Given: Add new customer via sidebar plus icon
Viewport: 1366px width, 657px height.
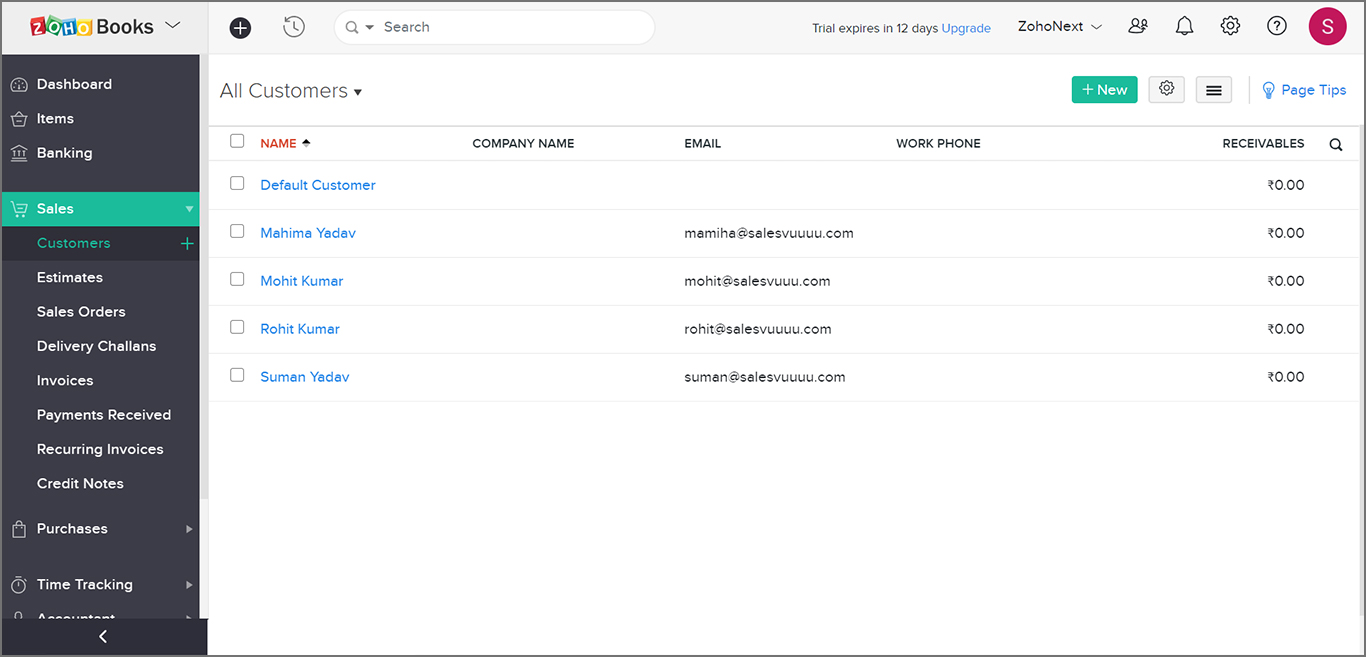Looking at the screenshot, I should [x=187, y=243].
